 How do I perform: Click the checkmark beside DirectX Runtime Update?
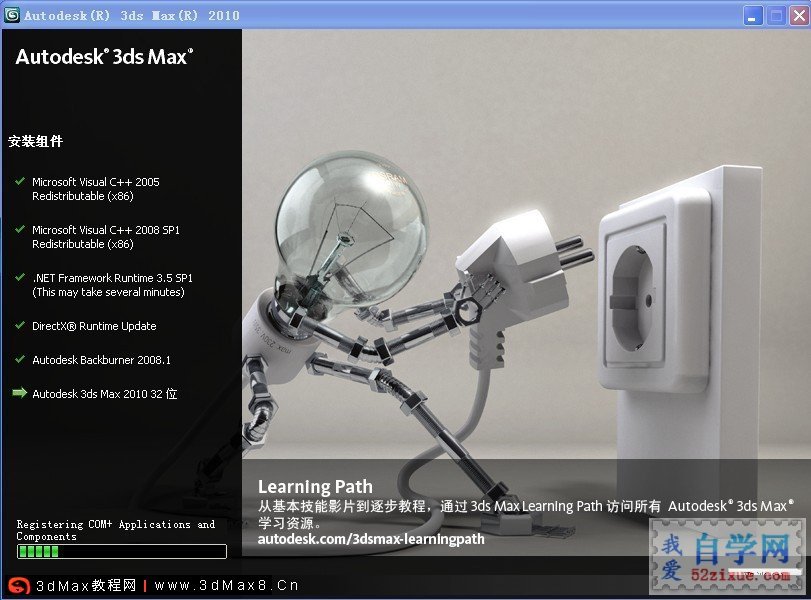pos(20,325)
